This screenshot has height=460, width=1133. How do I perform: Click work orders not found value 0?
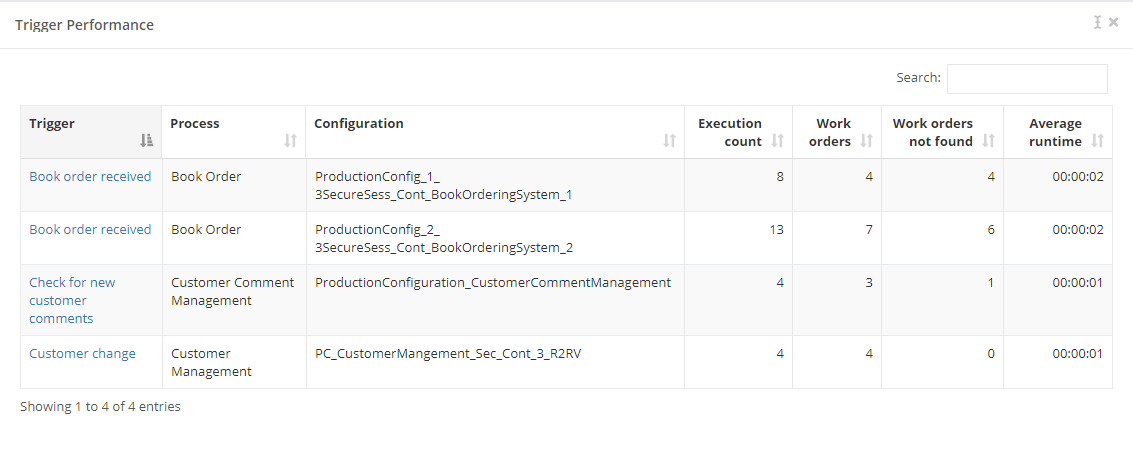[x=991, y=353]
